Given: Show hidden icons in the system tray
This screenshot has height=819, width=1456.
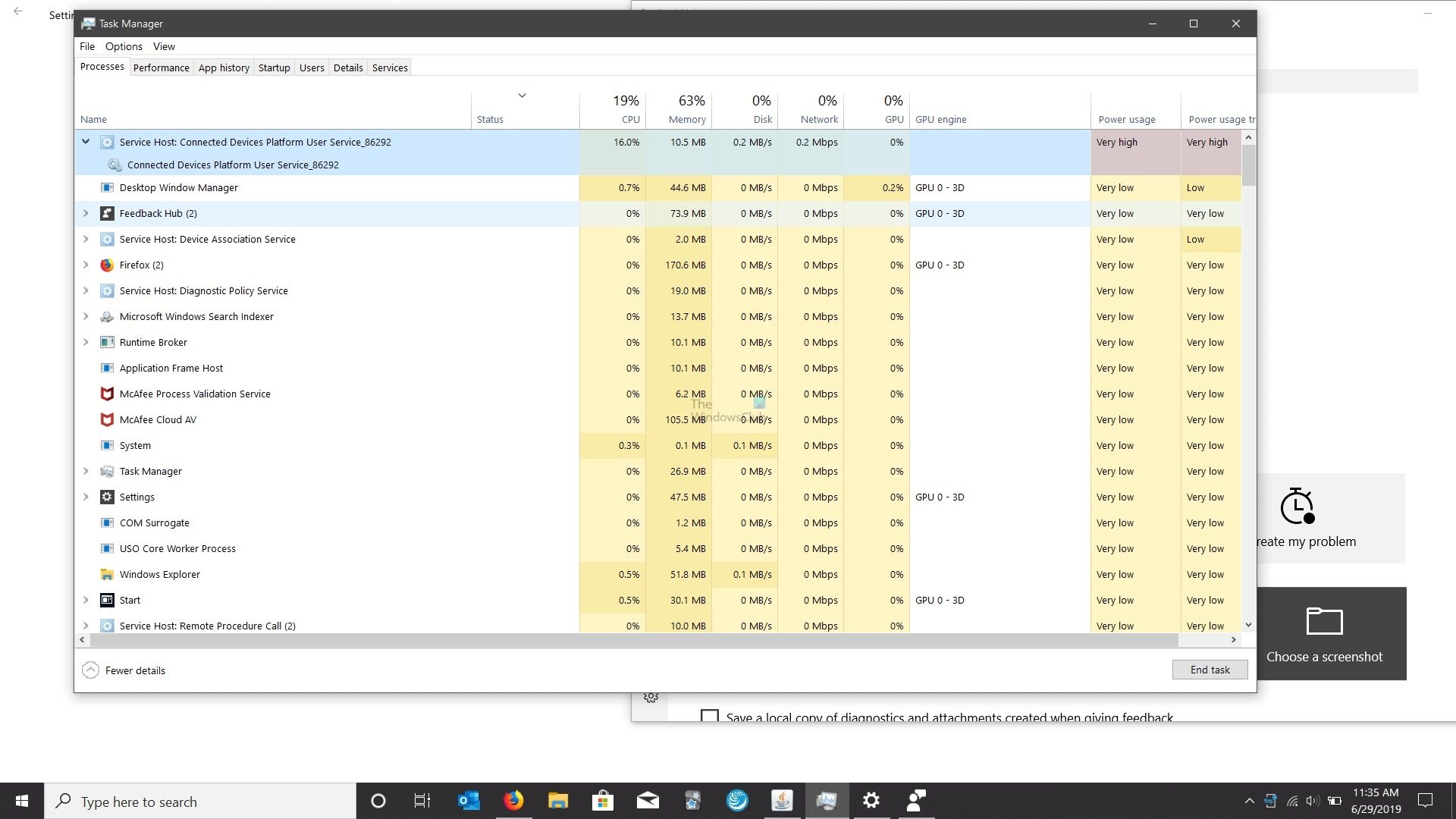Looking at the screenshot, I should (x=1248, y=800).
